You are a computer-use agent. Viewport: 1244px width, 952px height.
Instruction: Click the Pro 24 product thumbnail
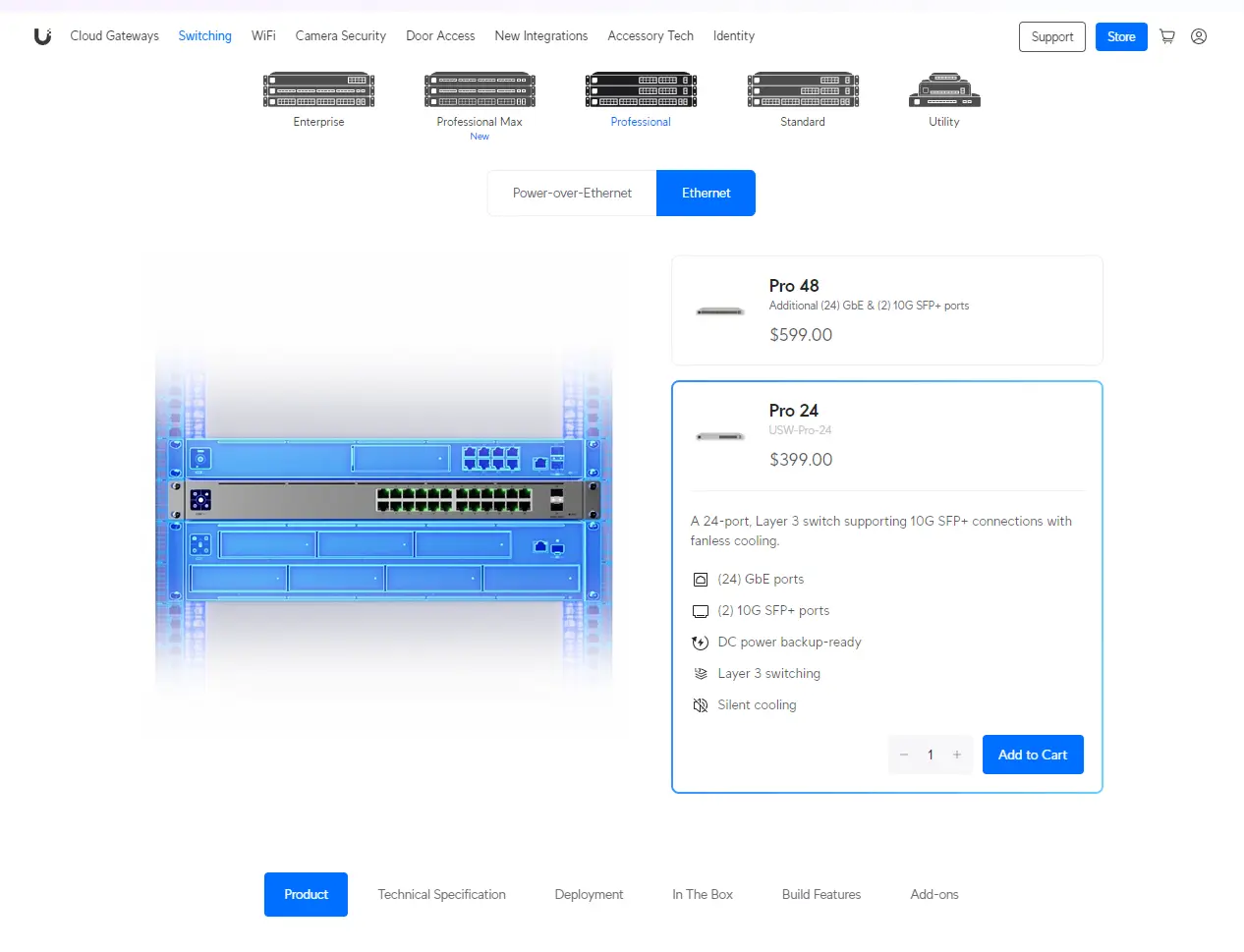pyautogui.click(x=720, y=436)
